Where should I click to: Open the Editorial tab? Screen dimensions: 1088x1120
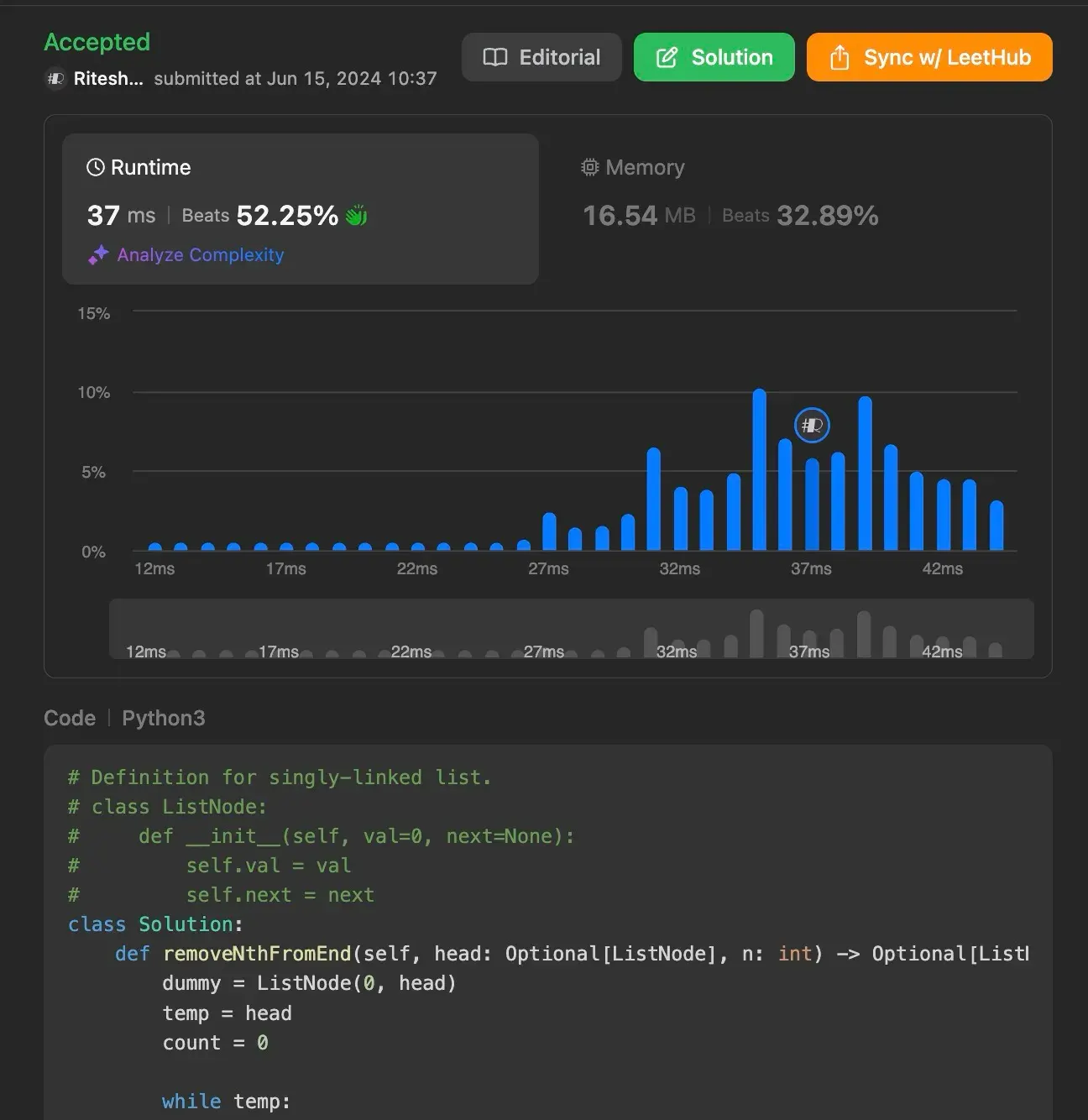point(541,57)
